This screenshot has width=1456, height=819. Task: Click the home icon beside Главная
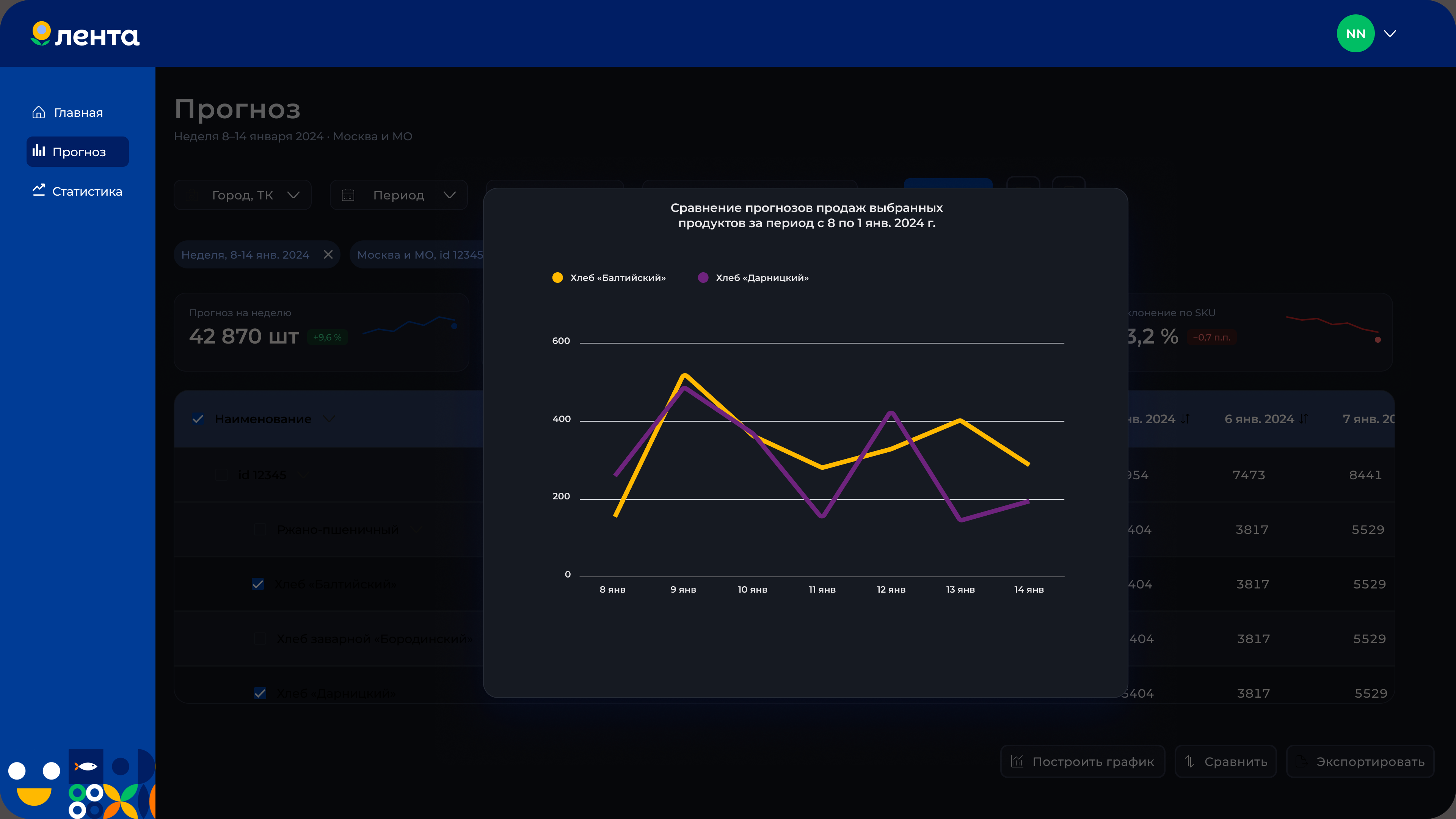(x=38, y=112)
